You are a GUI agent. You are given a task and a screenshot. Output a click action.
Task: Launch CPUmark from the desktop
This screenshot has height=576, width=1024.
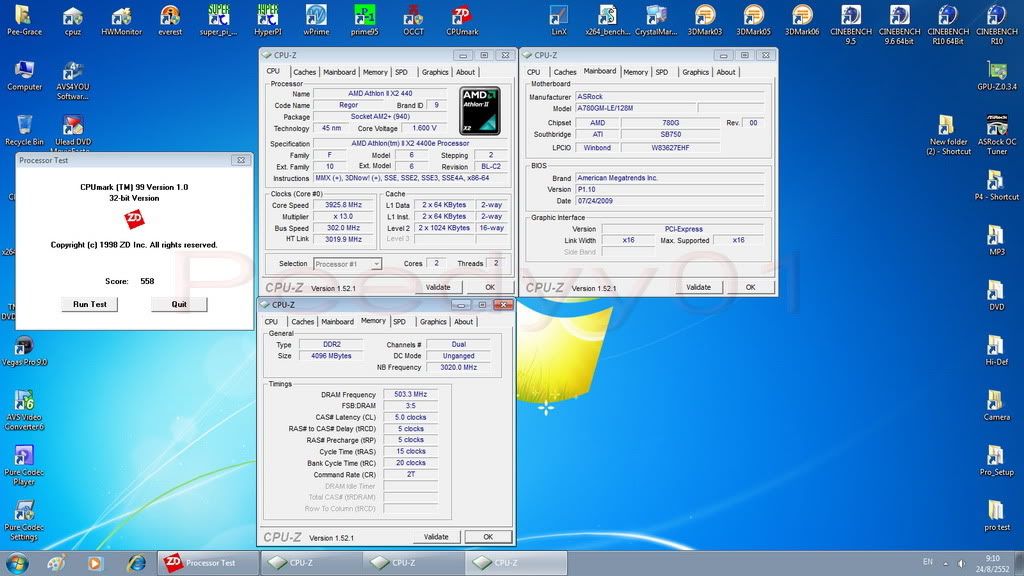click(462, 20)
